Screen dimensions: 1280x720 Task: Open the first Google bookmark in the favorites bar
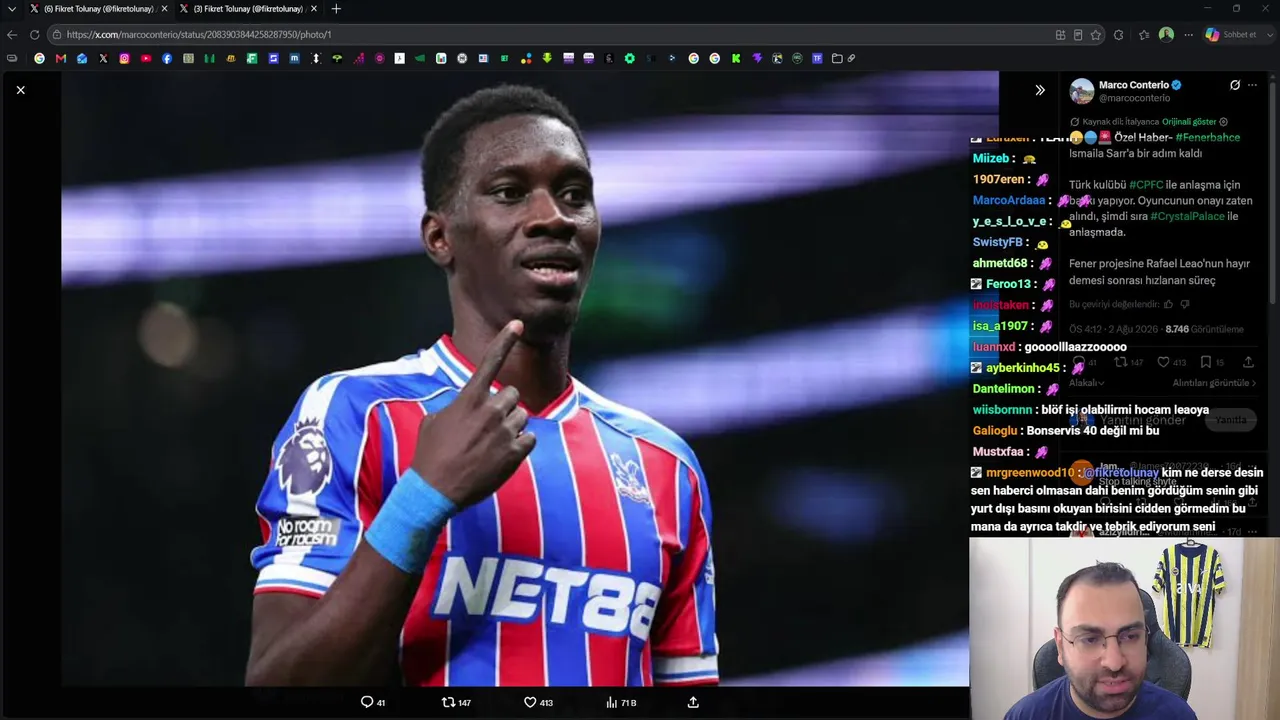[x=40, y=58]
